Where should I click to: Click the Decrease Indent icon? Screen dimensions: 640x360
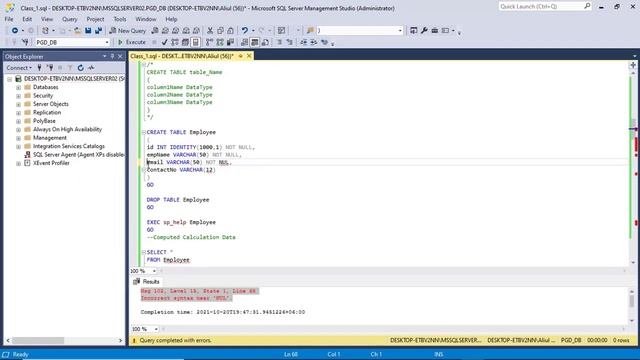pos(303,42)
